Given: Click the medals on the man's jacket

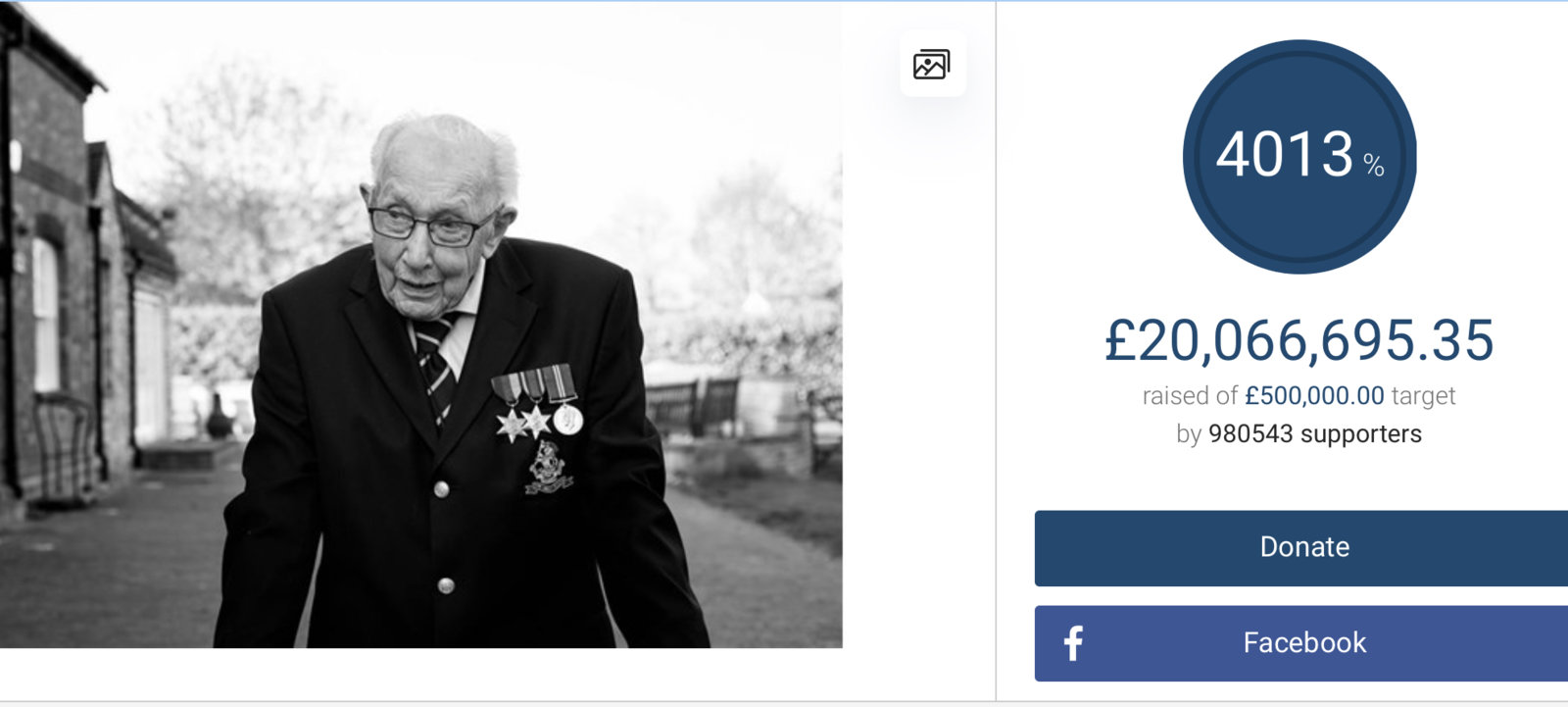Looking at the screenshot, I should [x=537, y=403].
